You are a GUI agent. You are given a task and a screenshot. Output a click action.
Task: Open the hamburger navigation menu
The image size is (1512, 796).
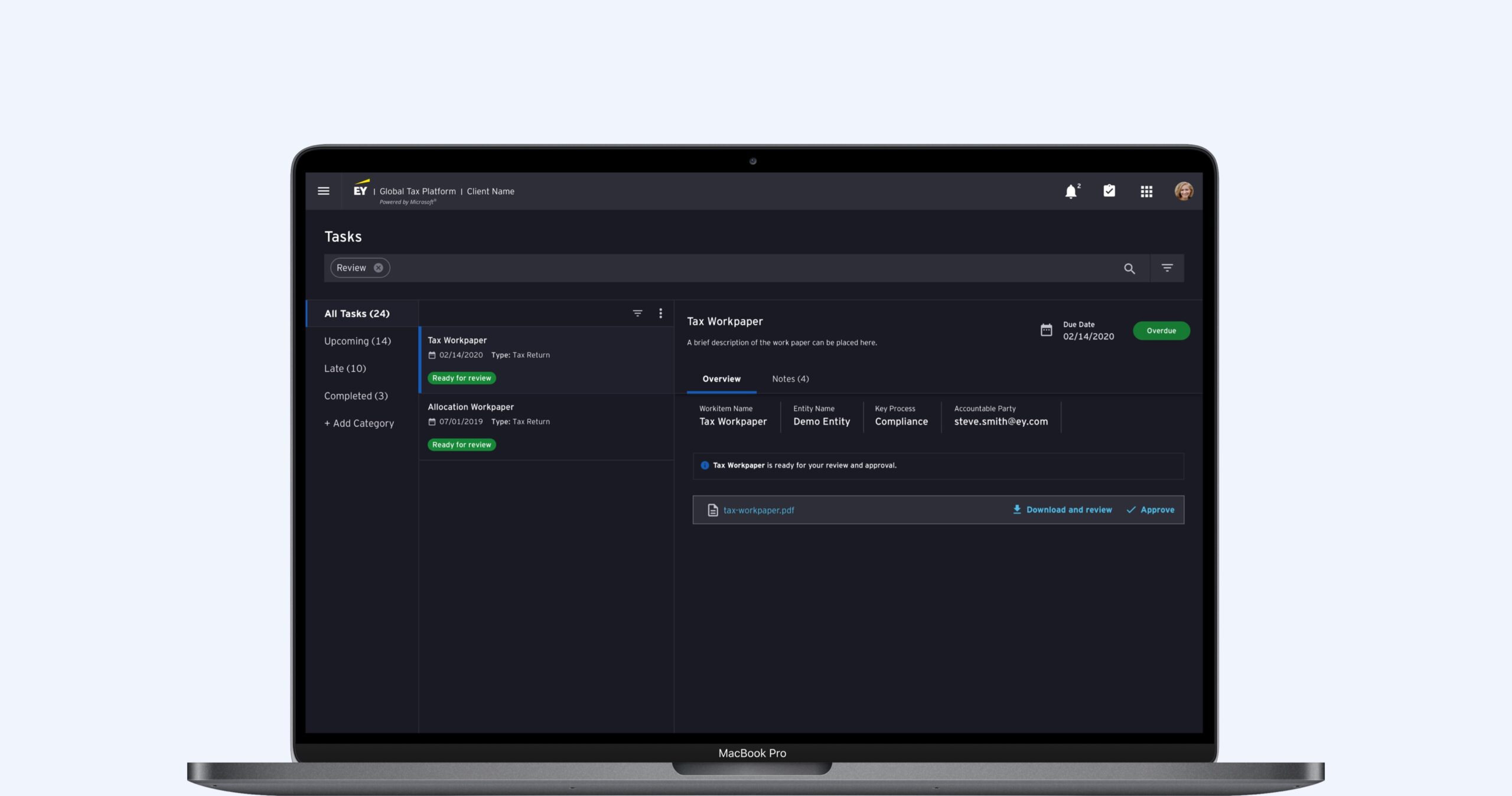pyautogui.click(x=323, y=191)
